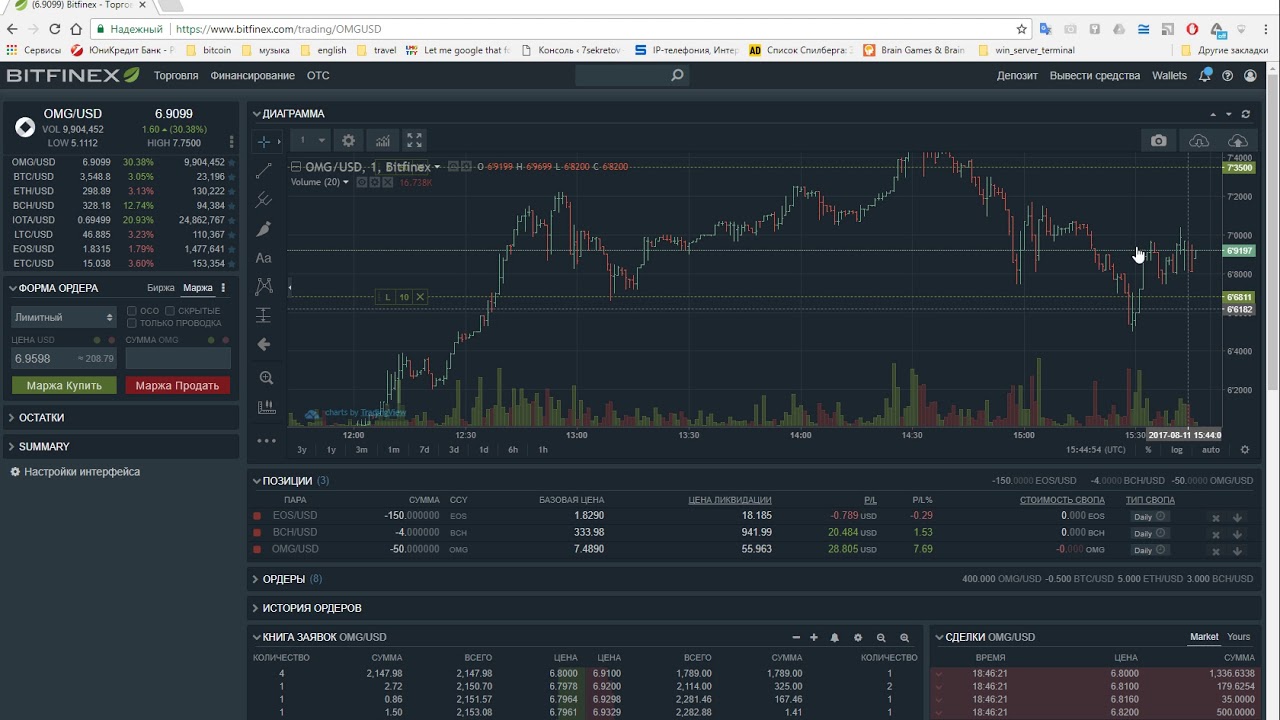Screen dimensions: 1280x720
Task: Select the pattern drawing tool
Action: coord(264,286)
